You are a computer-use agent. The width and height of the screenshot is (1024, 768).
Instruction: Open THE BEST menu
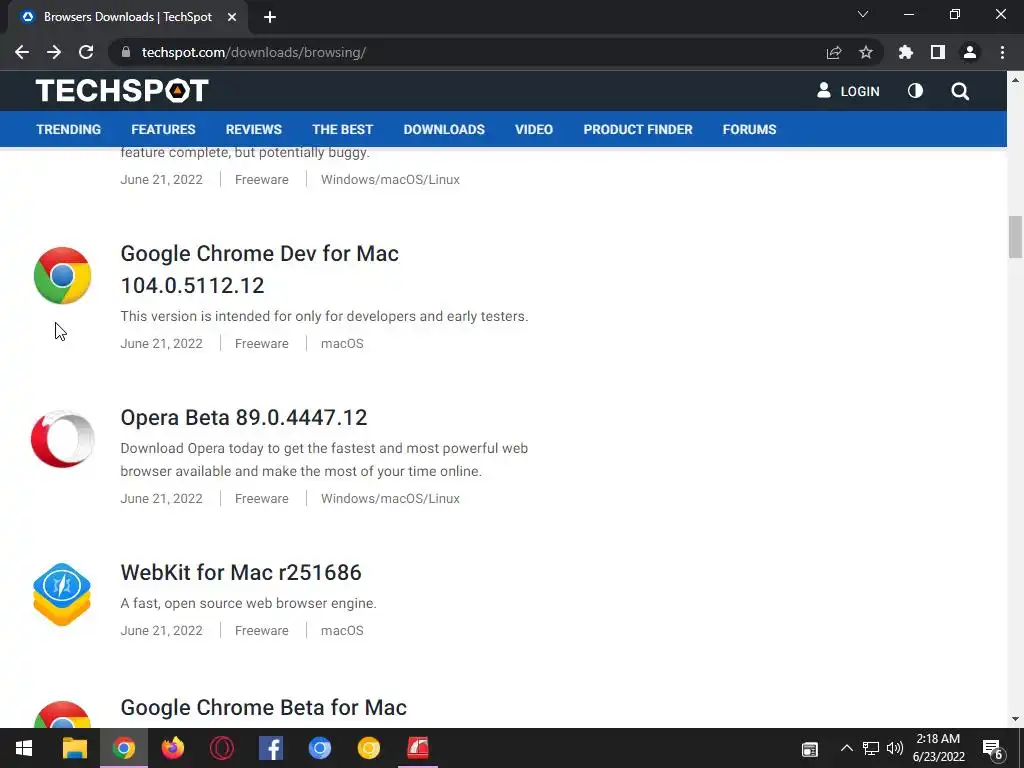pos(342,129)
